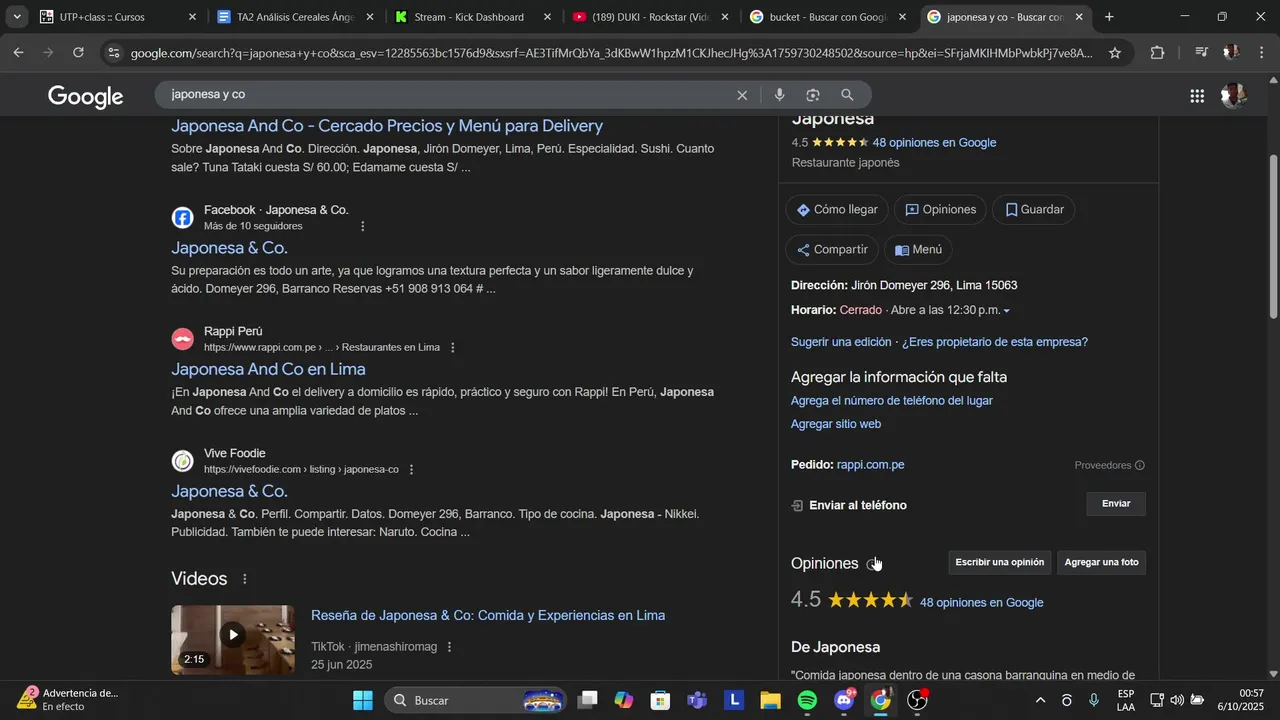Viewport: 1280px width, 720px height.
Task: Open OBS Studio from the taskbar
Action: pos(917,700)
